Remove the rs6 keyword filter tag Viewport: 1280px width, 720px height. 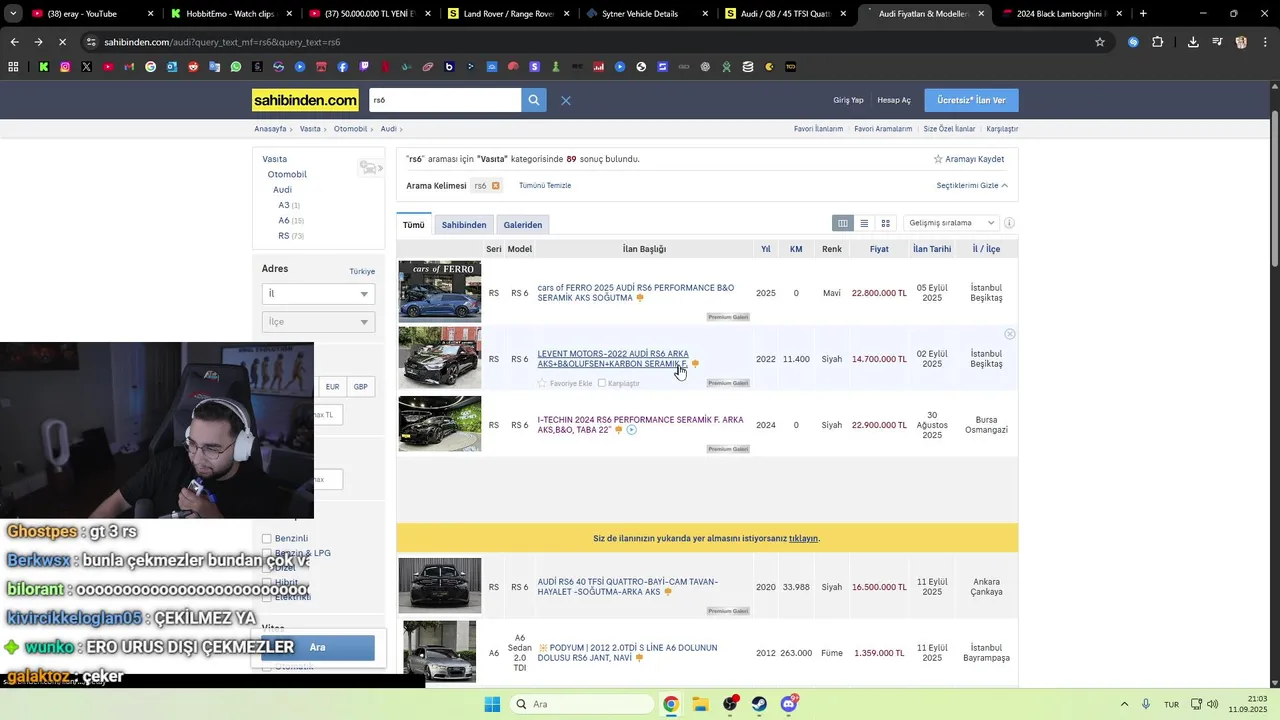(496, 186)
